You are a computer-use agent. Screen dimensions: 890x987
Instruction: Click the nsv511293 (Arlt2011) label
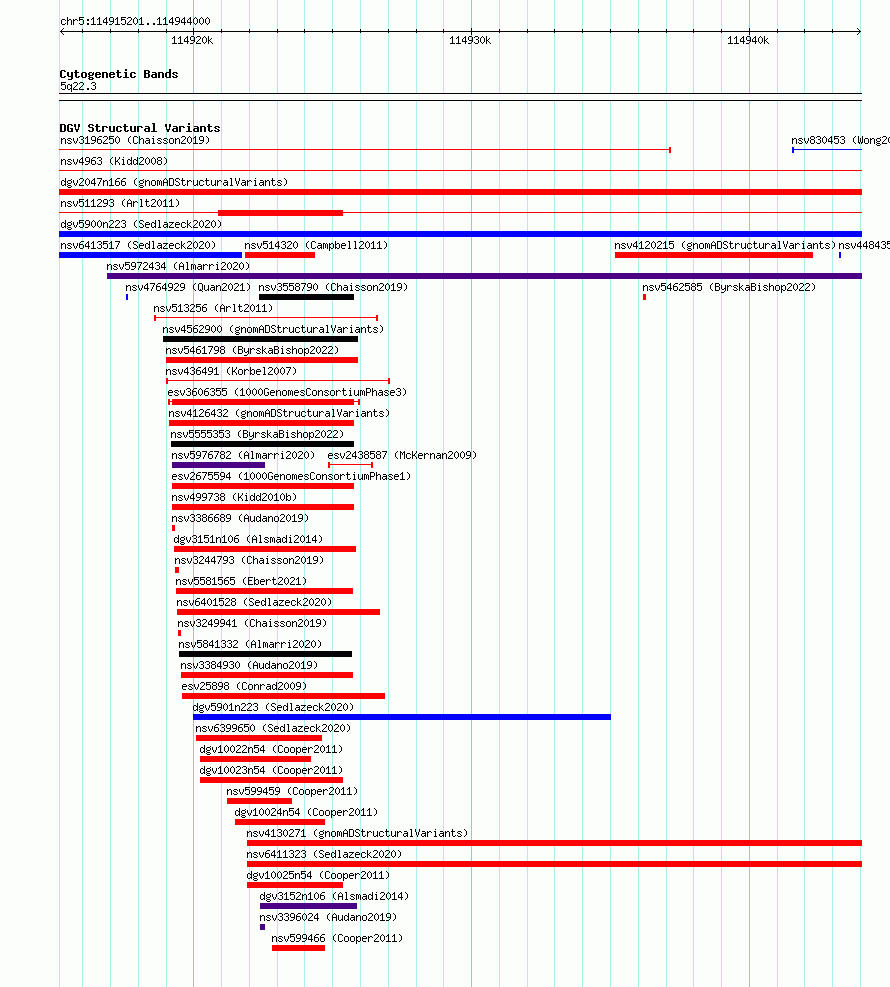pos(120,203)
